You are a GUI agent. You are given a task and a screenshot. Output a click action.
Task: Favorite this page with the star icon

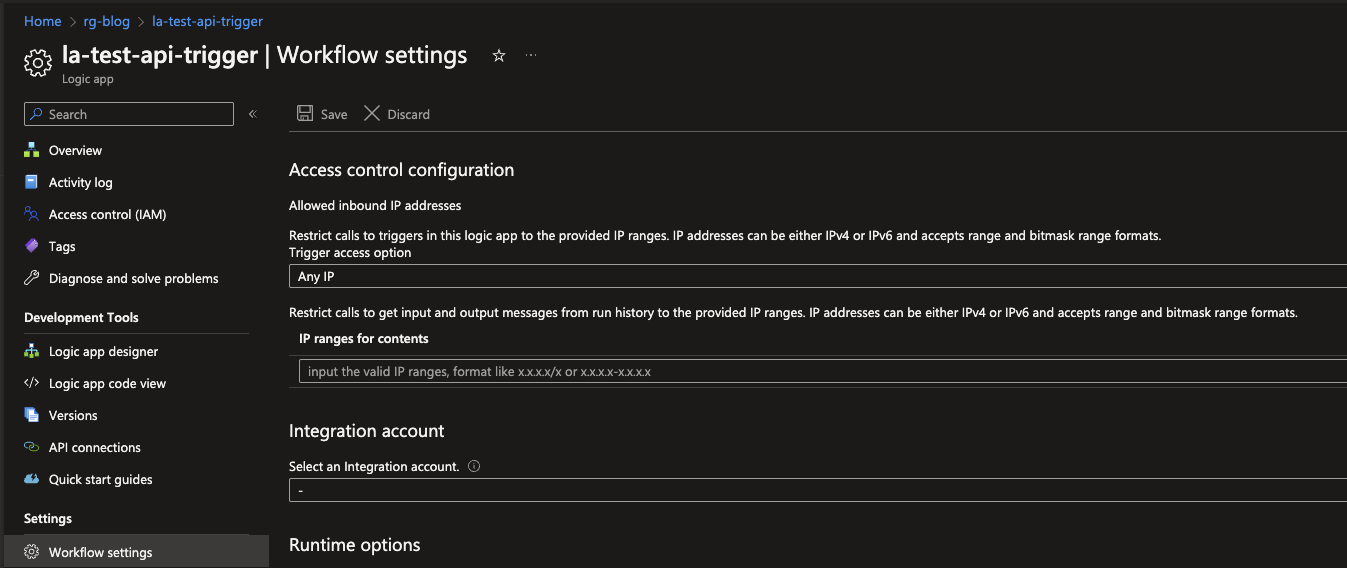coord(499,56)
